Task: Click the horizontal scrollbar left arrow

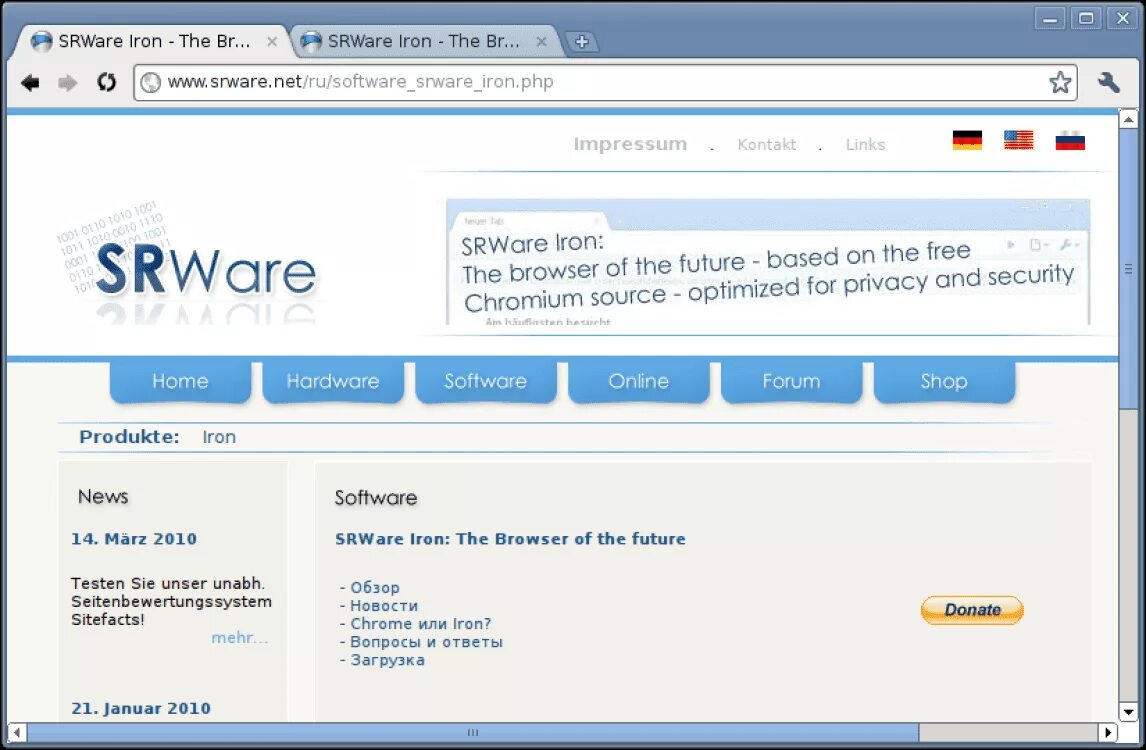Action: [16, 732]
